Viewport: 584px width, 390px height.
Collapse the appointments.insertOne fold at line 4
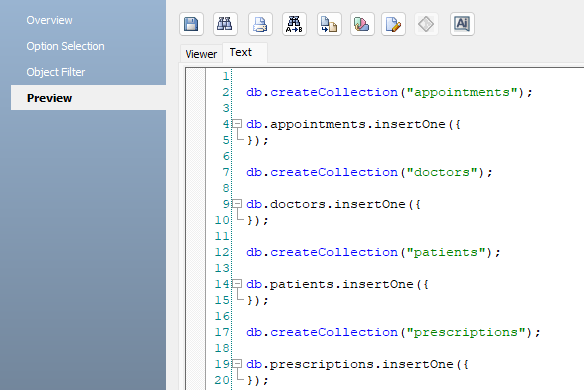[237, 124]
